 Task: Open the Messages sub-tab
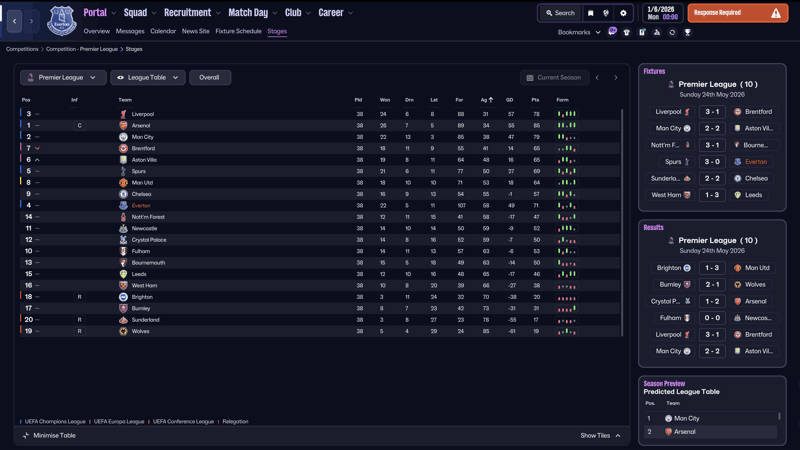click(130, 31)
